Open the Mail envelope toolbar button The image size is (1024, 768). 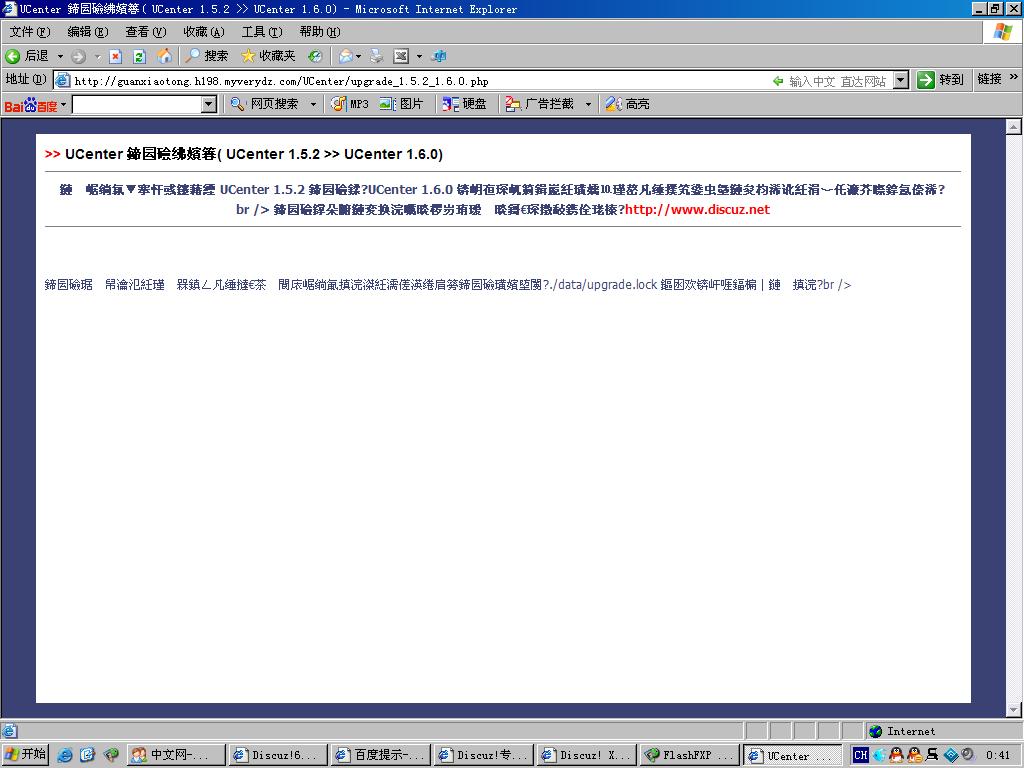click(345, 56)
